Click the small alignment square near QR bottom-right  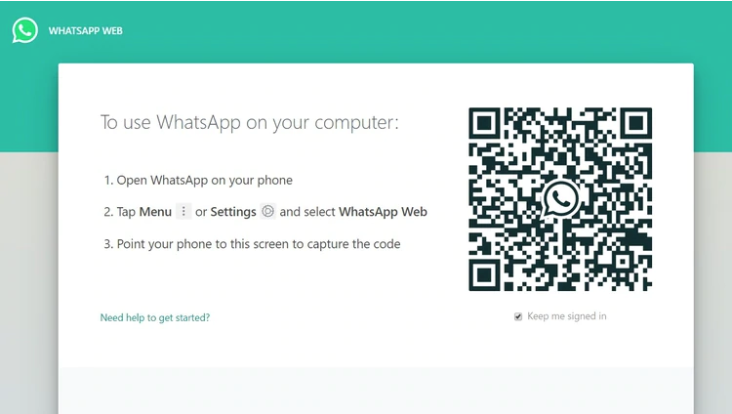tap(623, 262)
